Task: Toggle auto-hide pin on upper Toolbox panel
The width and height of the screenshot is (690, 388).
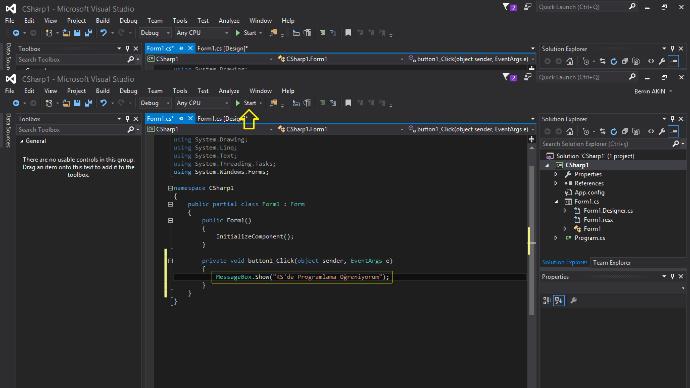Action: (127, 48)
